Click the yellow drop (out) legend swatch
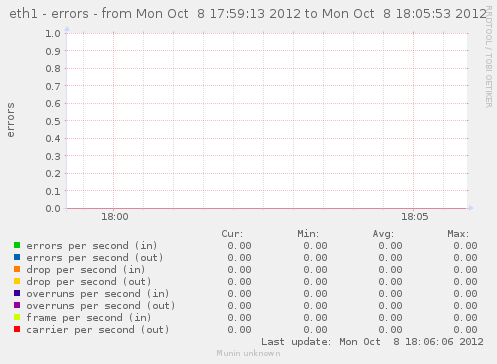This screenshot has height=364, width=497. click(x=17, y=281)
